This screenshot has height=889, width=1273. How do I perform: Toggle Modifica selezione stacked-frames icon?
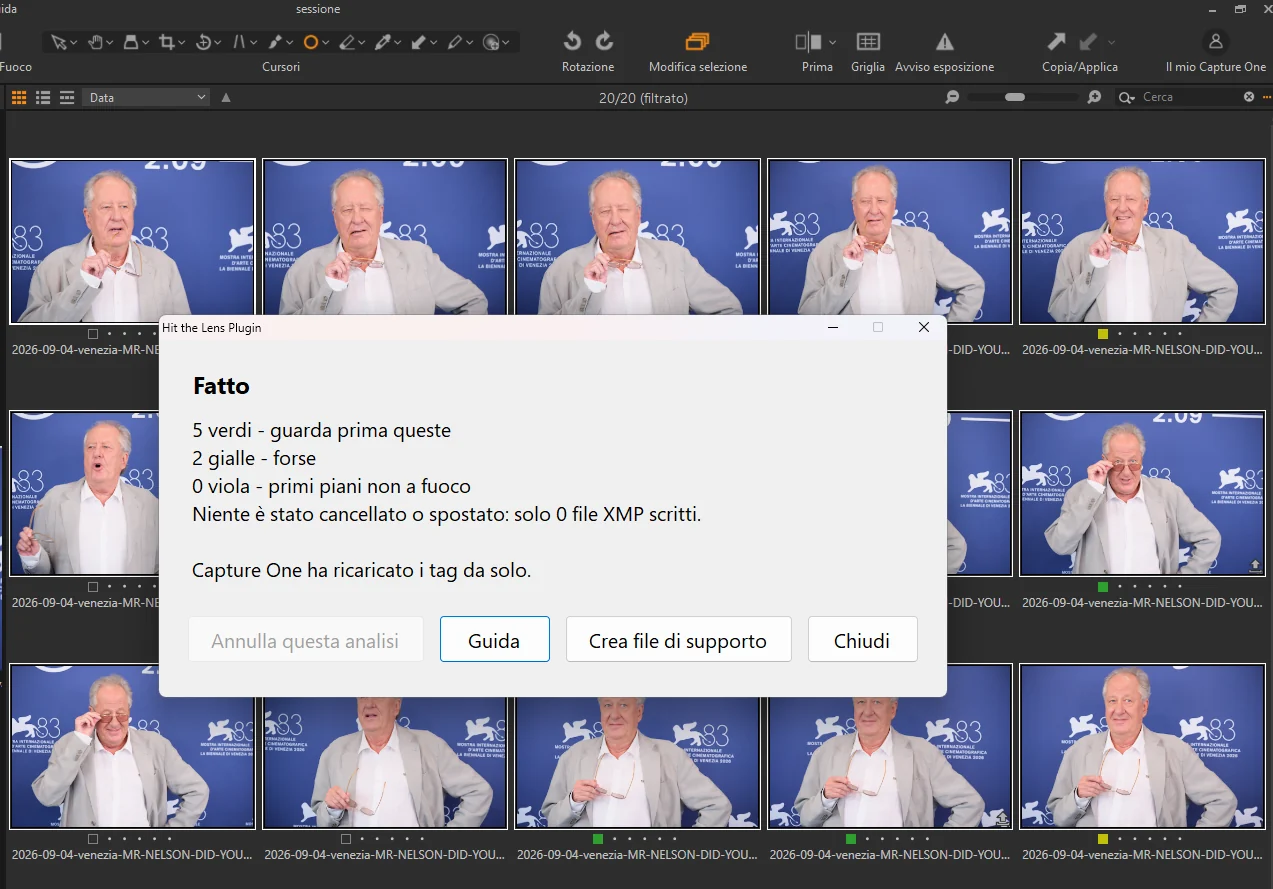pyautogui.click(x=697, y=41)
